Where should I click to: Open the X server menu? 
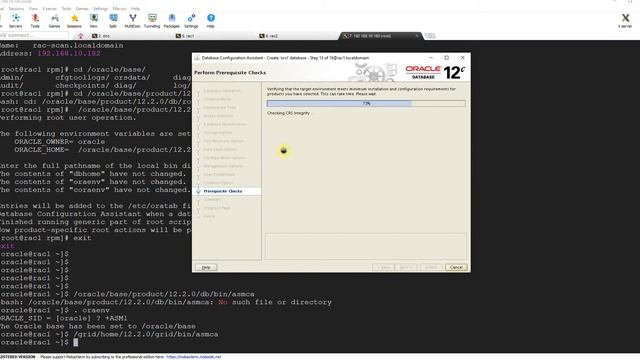click(50, 9)
